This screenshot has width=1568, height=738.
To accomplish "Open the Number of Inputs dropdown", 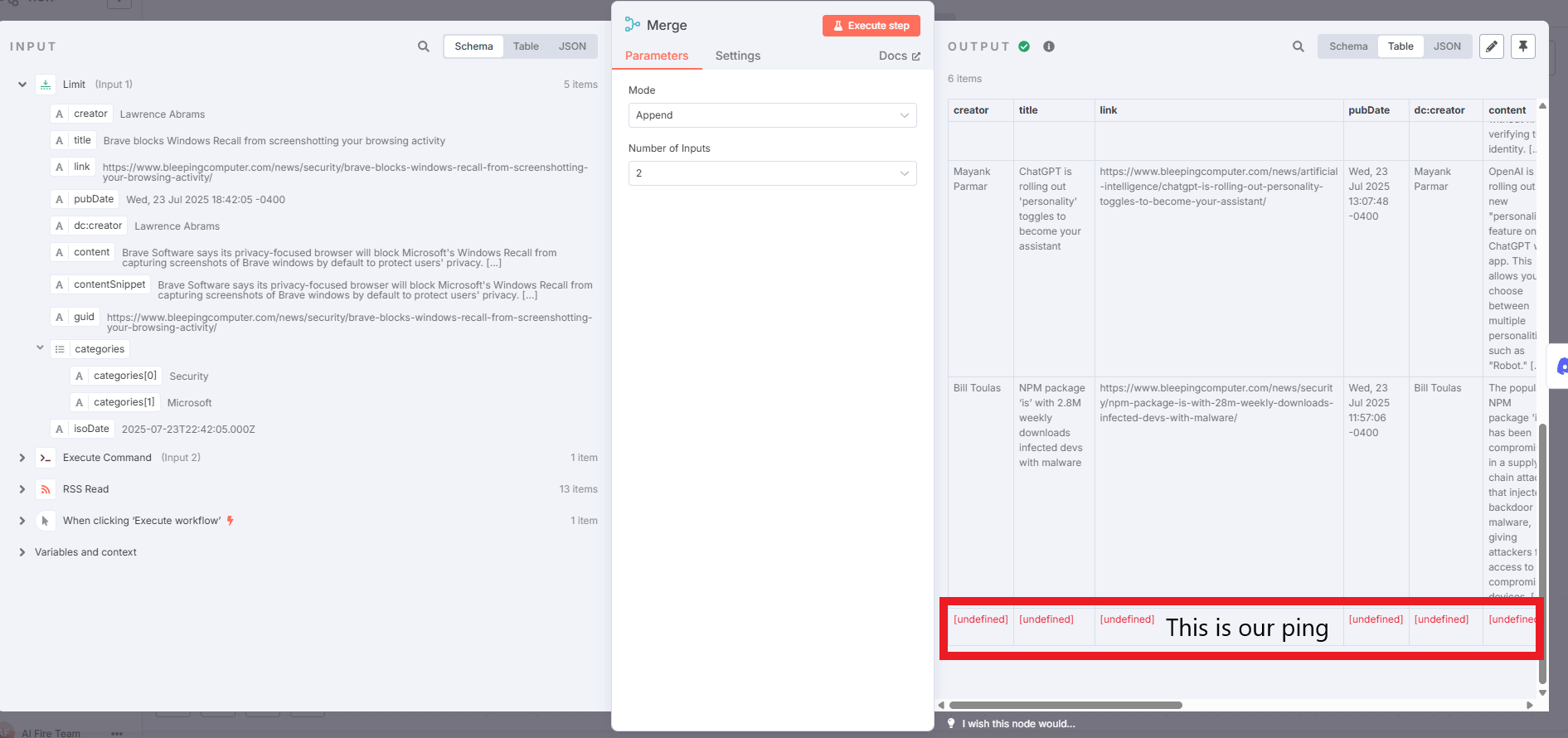I will point(772,173).
